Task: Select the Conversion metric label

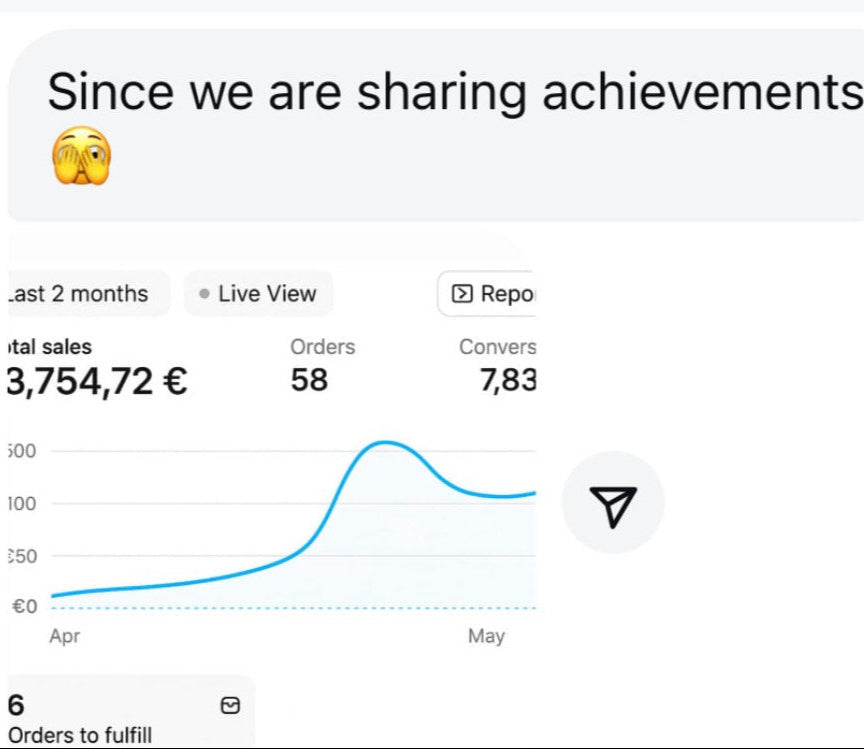Action: pyautogui.click(x=497, y=347)
